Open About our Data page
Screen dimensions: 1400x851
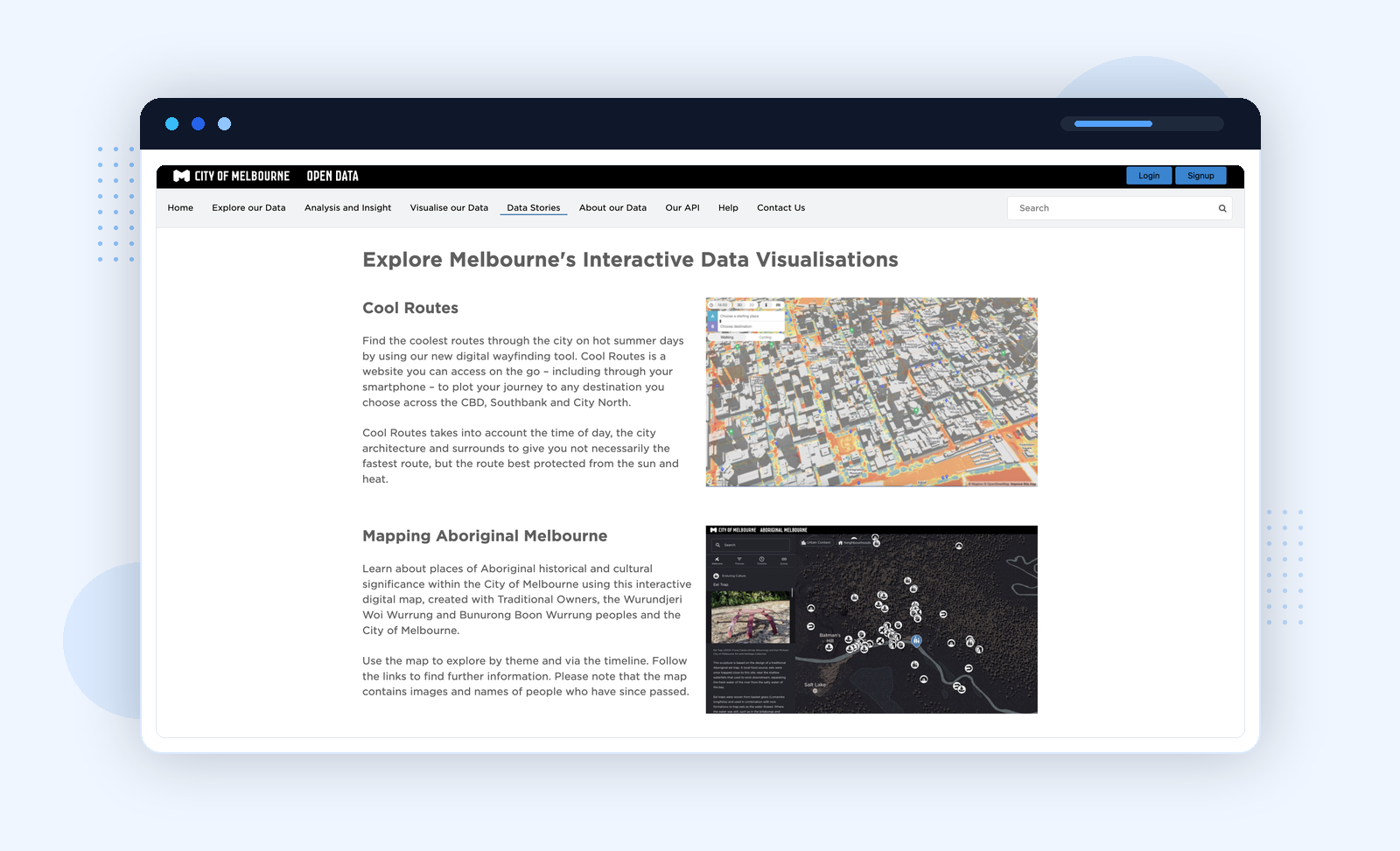[612, 208]
